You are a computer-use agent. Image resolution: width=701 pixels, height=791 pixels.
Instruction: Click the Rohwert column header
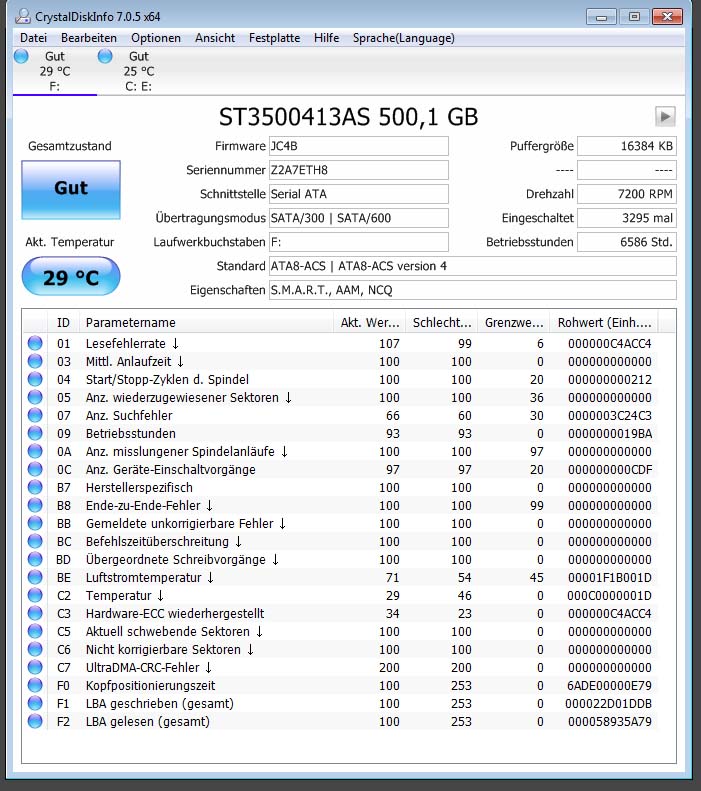pos(604,322)
